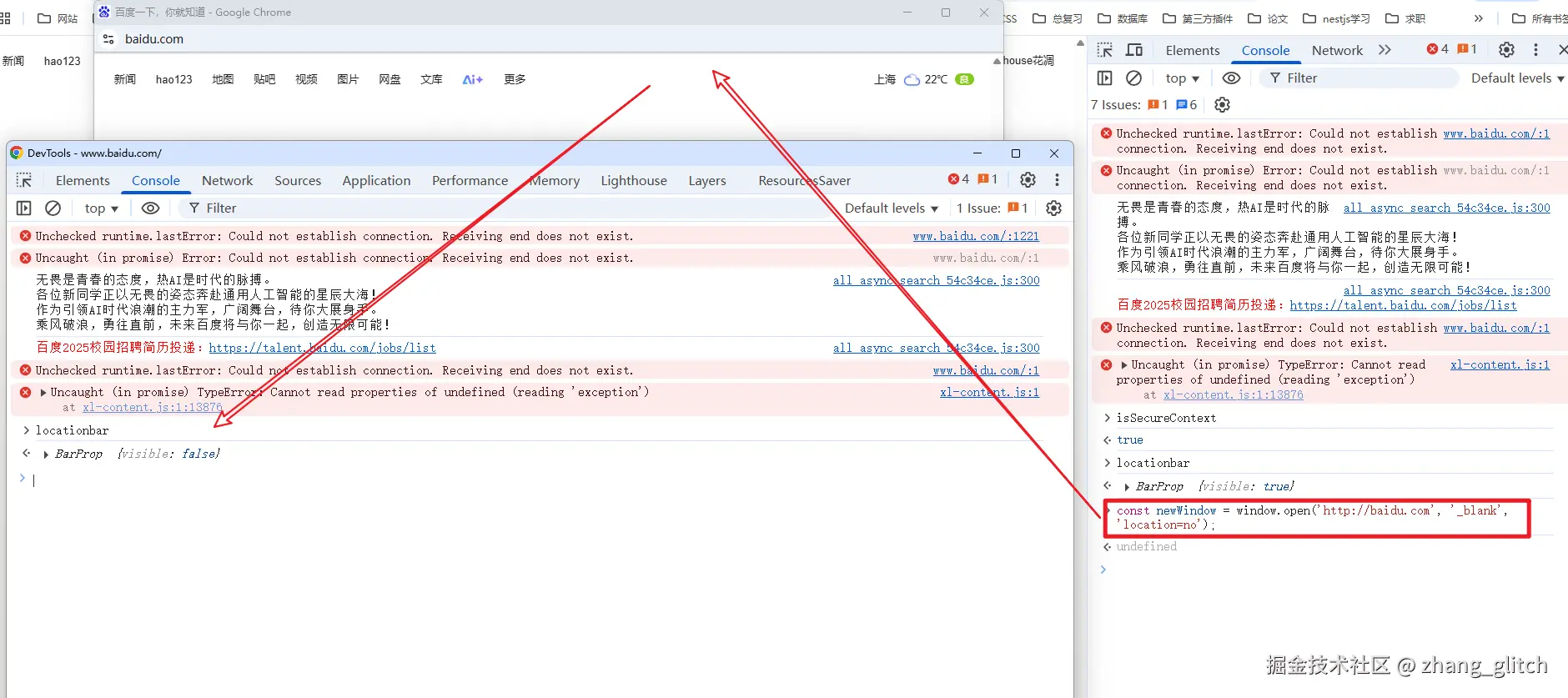Open issues settings gear in right panel
Viewport: 1568px width, 698px height.
tap(1222, 104)
